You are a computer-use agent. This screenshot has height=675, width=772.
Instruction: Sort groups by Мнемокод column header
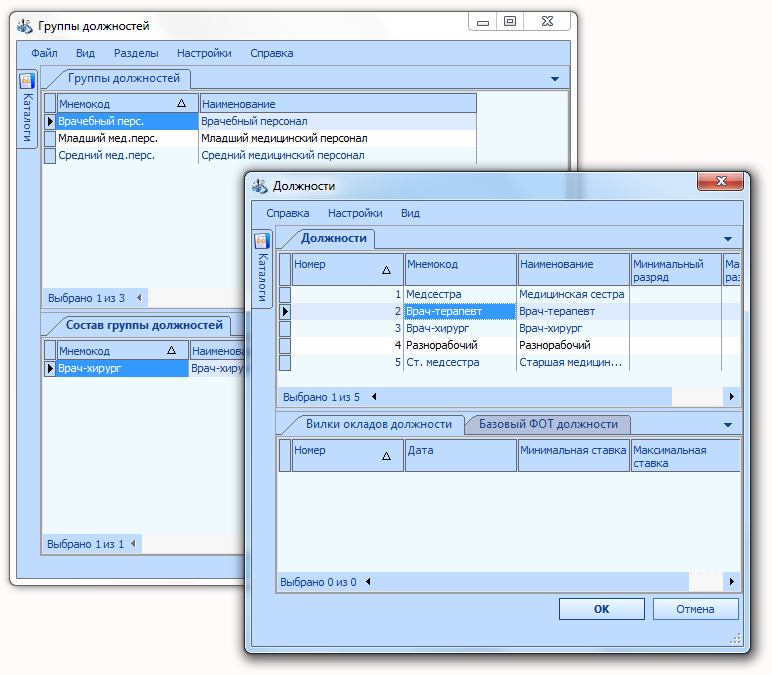[128, 103]
